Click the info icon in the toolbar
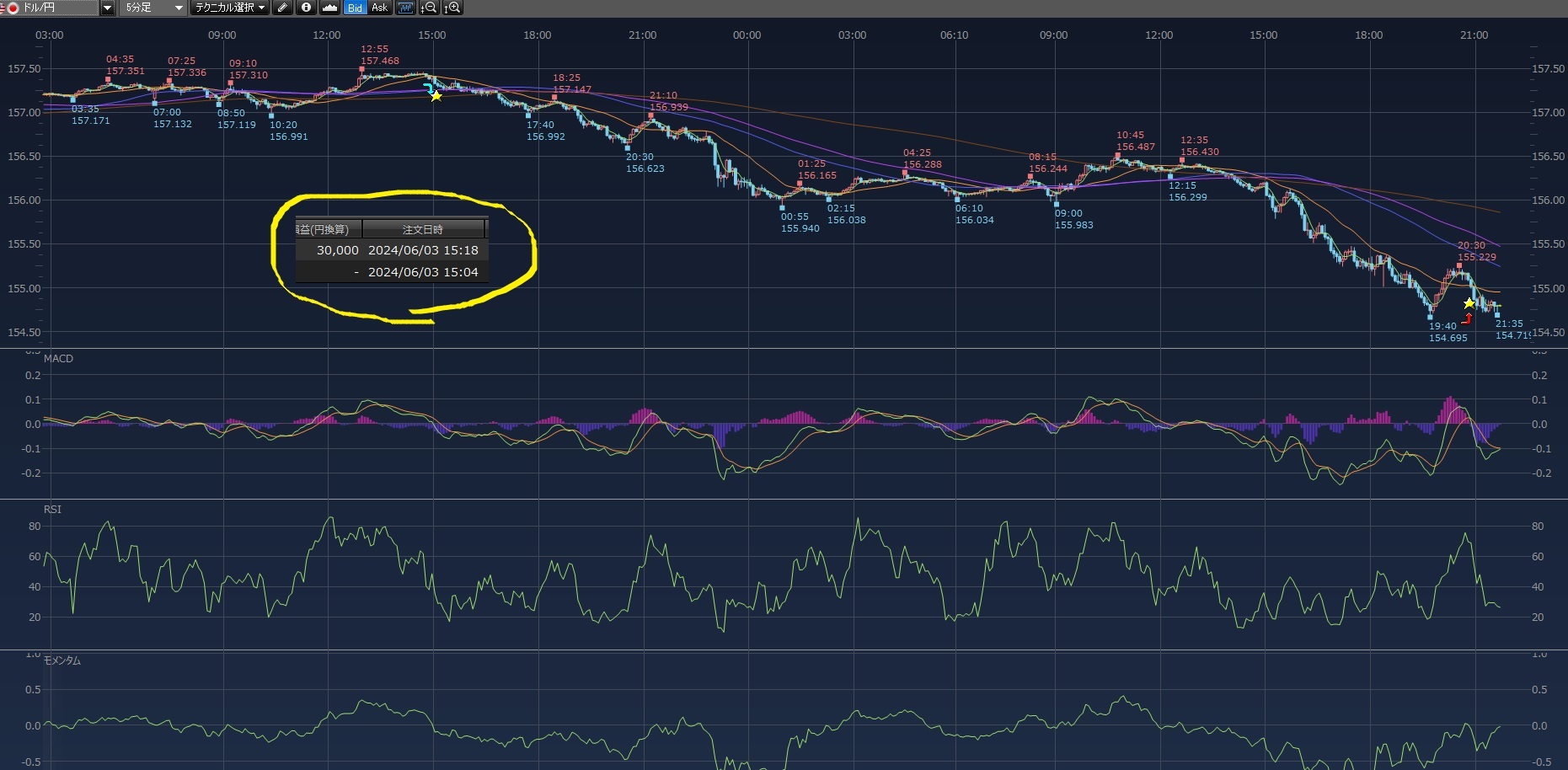The height and width of the screenshot is (770, 1568). (x=306, y=8)
